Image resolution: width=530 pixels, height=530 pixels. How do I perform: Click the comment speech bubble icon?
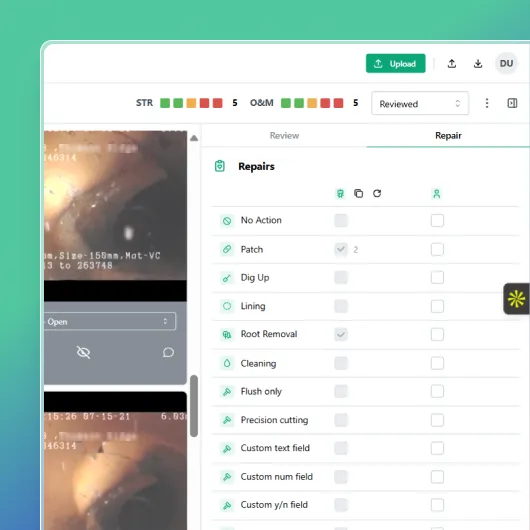168,352
